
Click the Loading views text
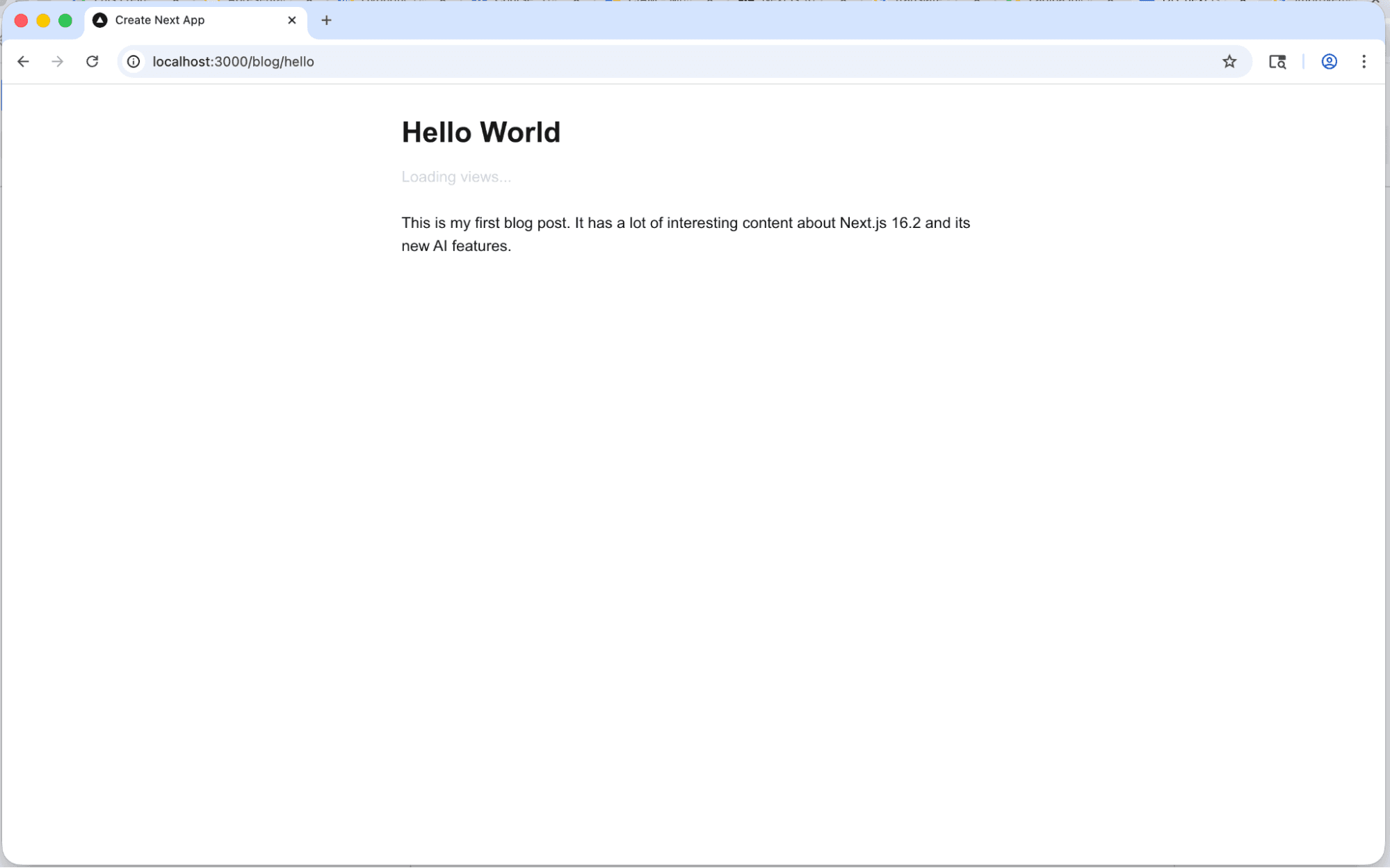click(x=456, y=177)
